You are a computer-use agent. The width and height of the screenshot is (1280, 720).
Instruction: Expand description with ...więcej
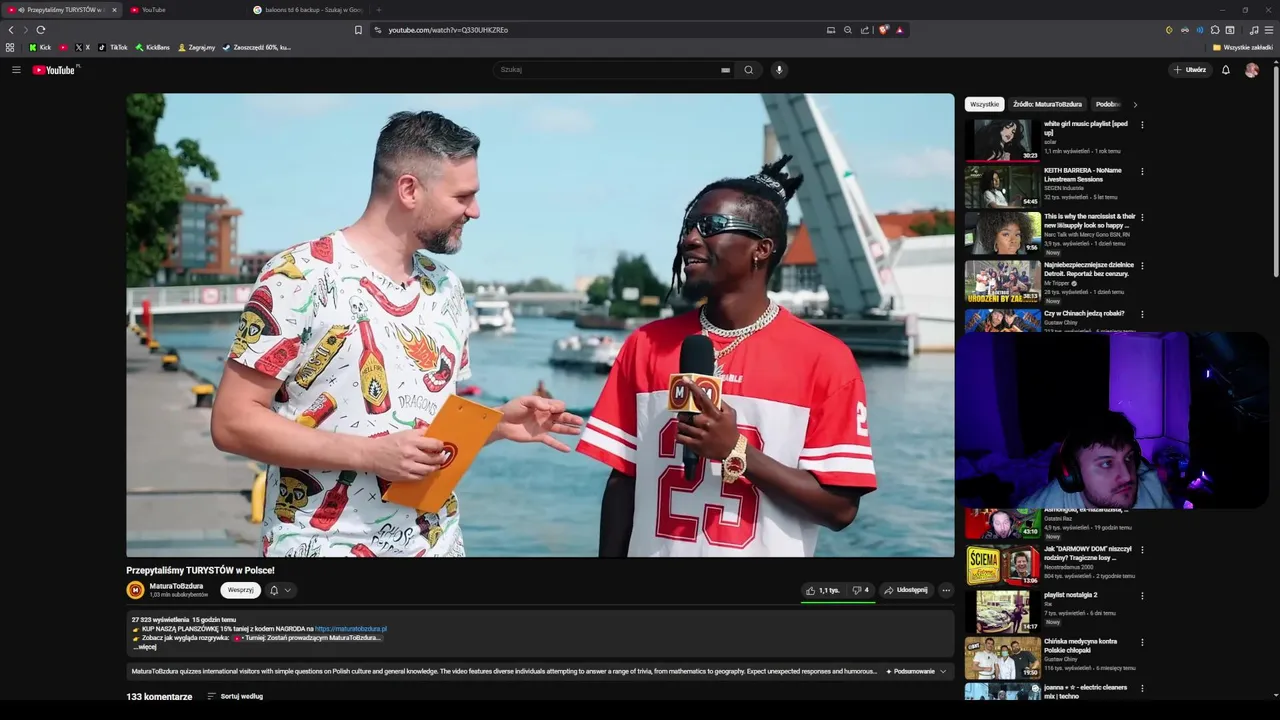[x=144, y=647]
